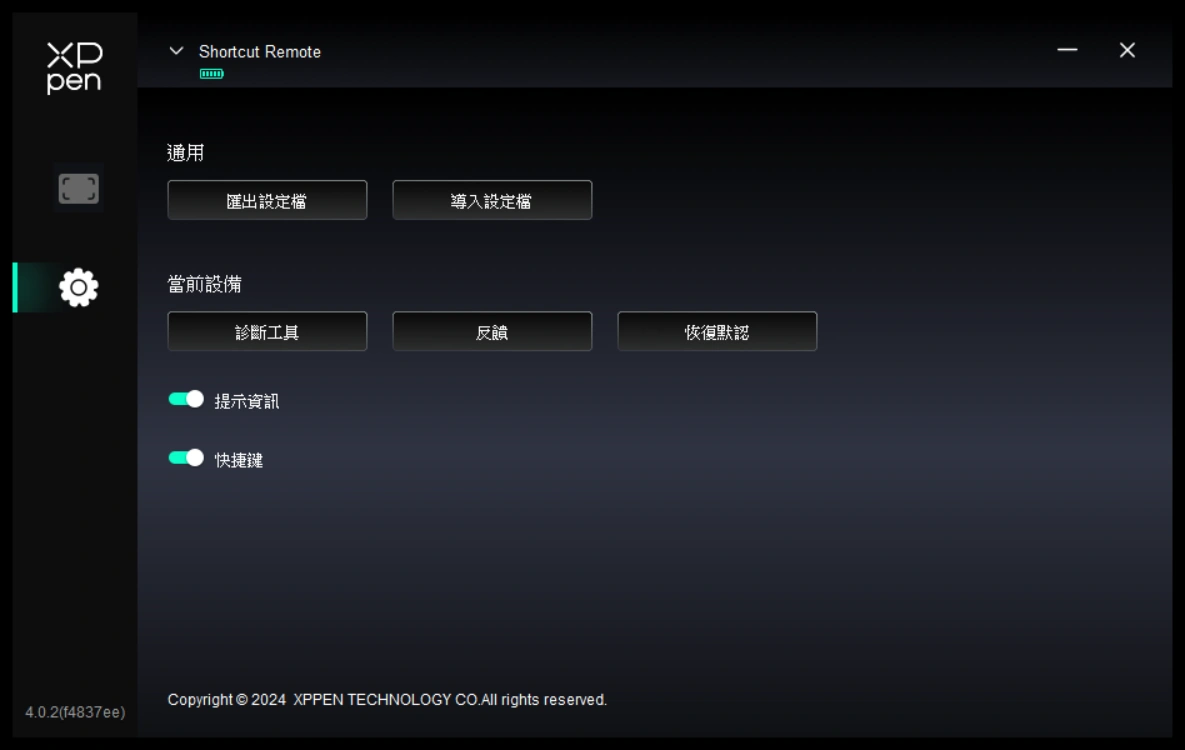Click the 匯出設定檔 export button
The width and height of the screenshot is (1185, 750).
tap(268, 200)
